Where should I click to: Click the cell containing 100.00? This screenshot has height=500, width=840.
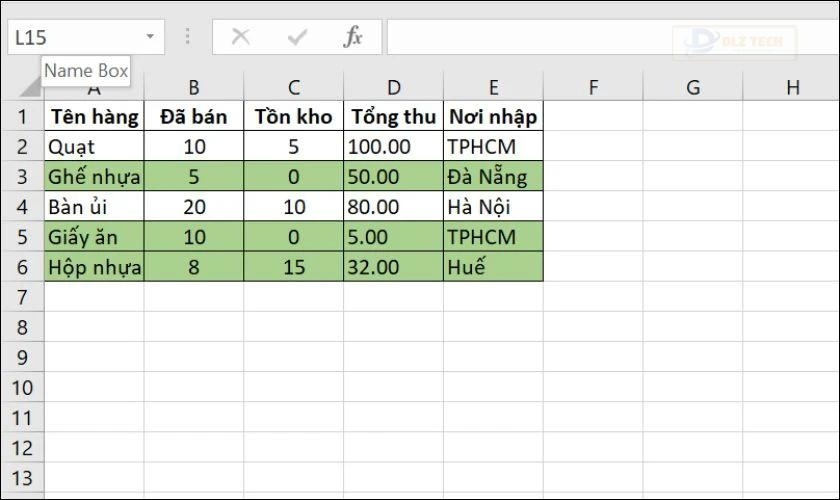394,146
